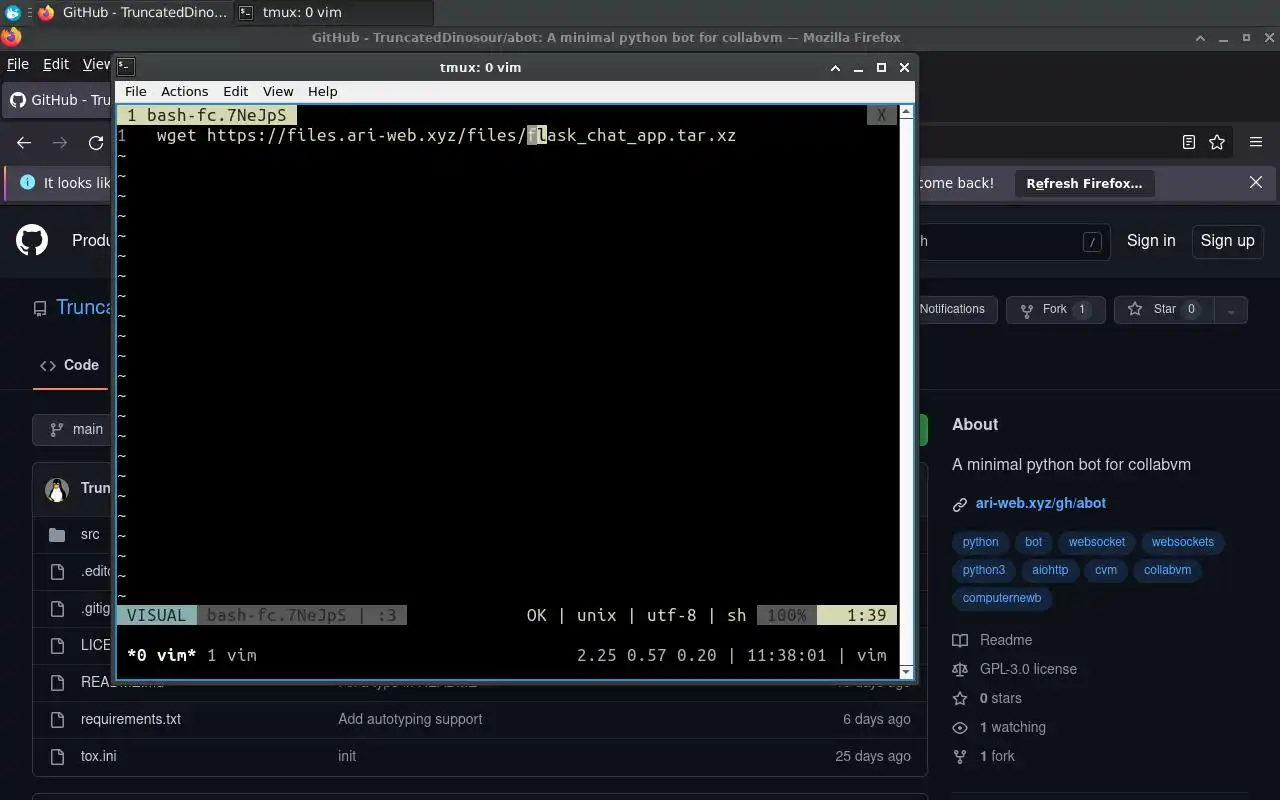This screenshot has height=800, width=1280.
Task: Click the src folder icon
Action: [57, 534]
